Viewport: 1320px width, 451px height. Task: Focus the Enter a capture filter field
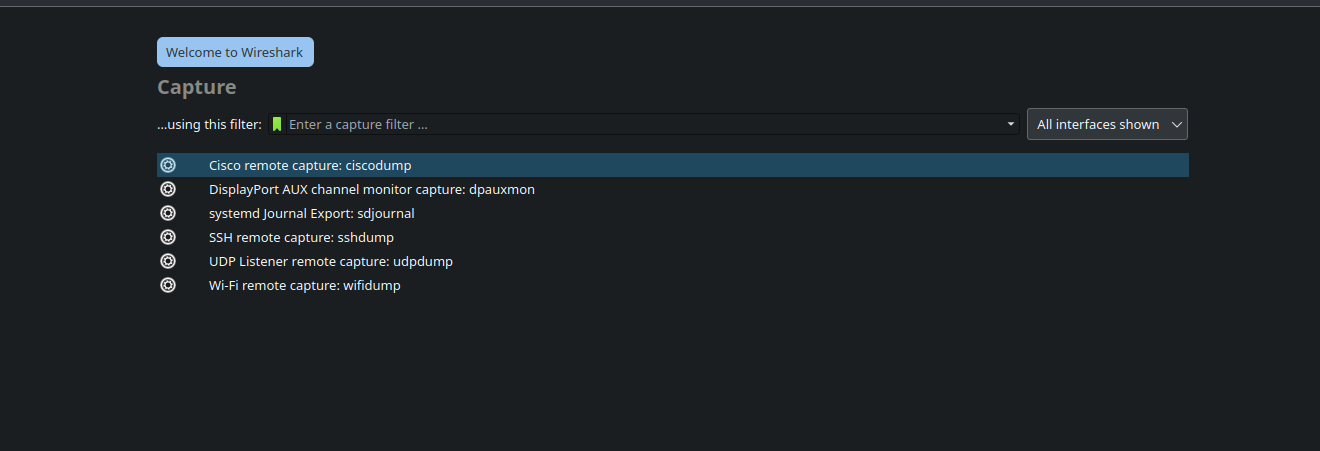tap(644, 125)
